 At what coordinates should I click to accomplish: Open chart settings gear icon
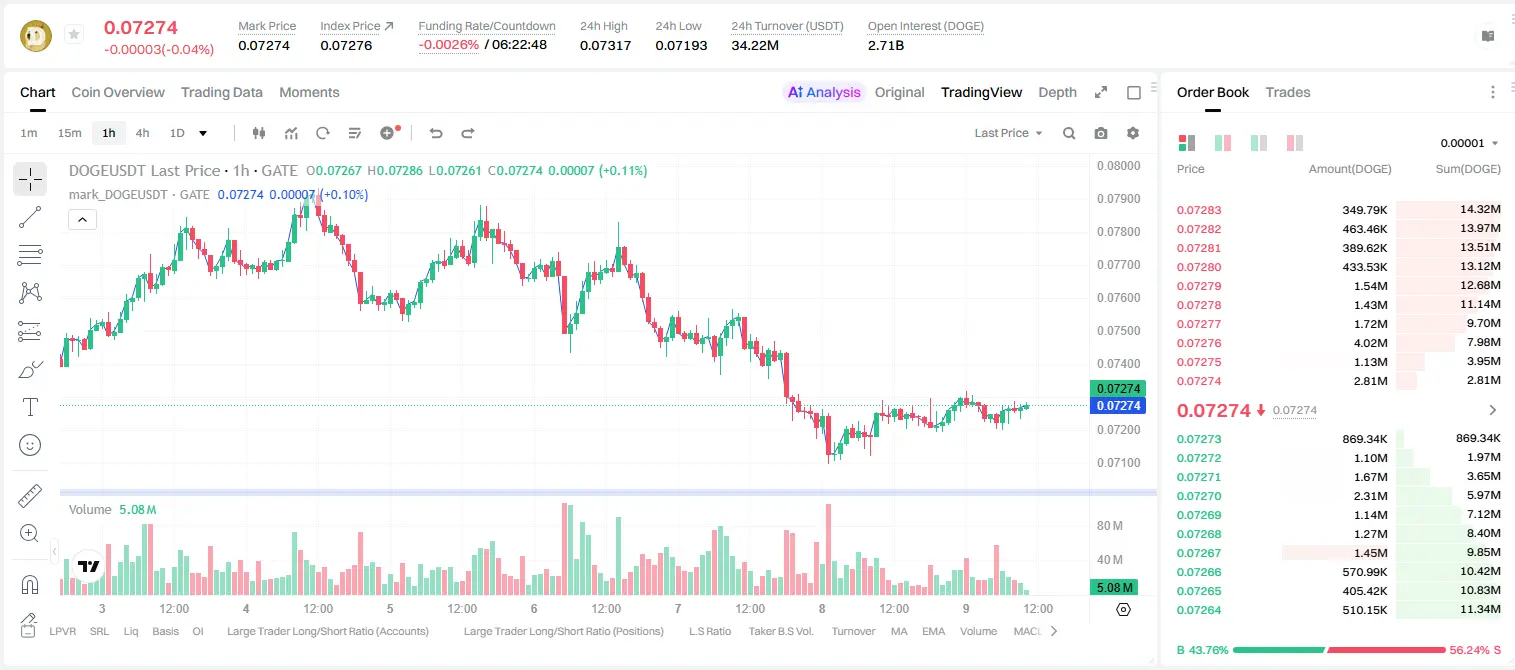tap(1133, 133)
